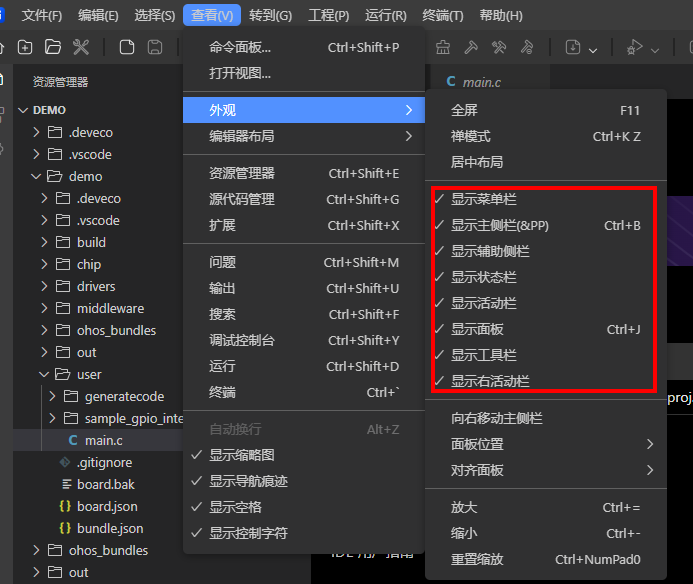Viewport: 693px width, 584px height.
Task: Toggle 显示工具栏 option off
Action: point(484,355)
